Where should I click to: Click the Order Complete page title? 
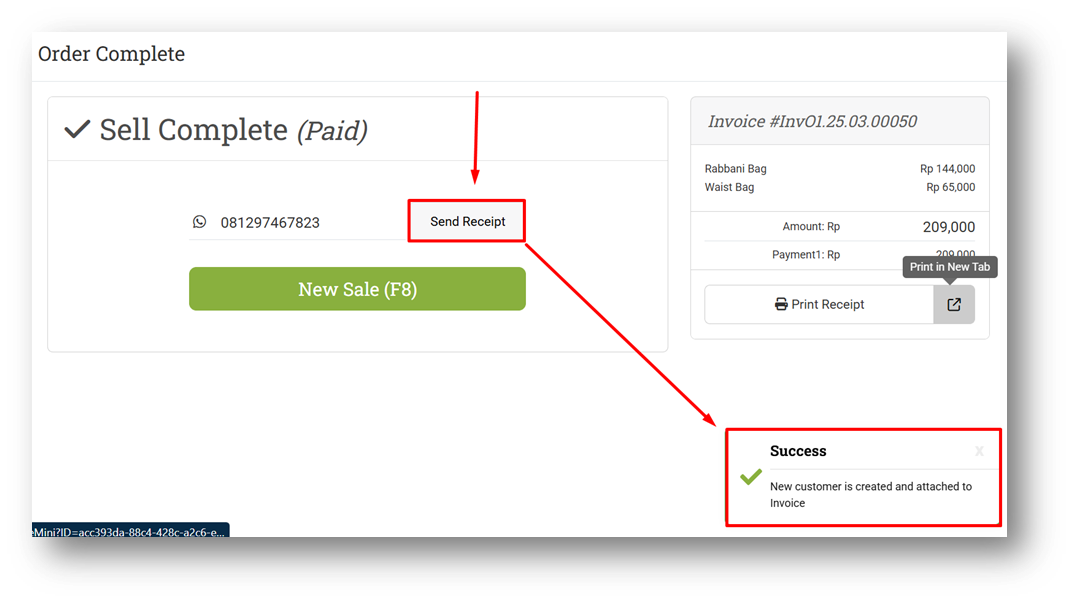point(111,53)
